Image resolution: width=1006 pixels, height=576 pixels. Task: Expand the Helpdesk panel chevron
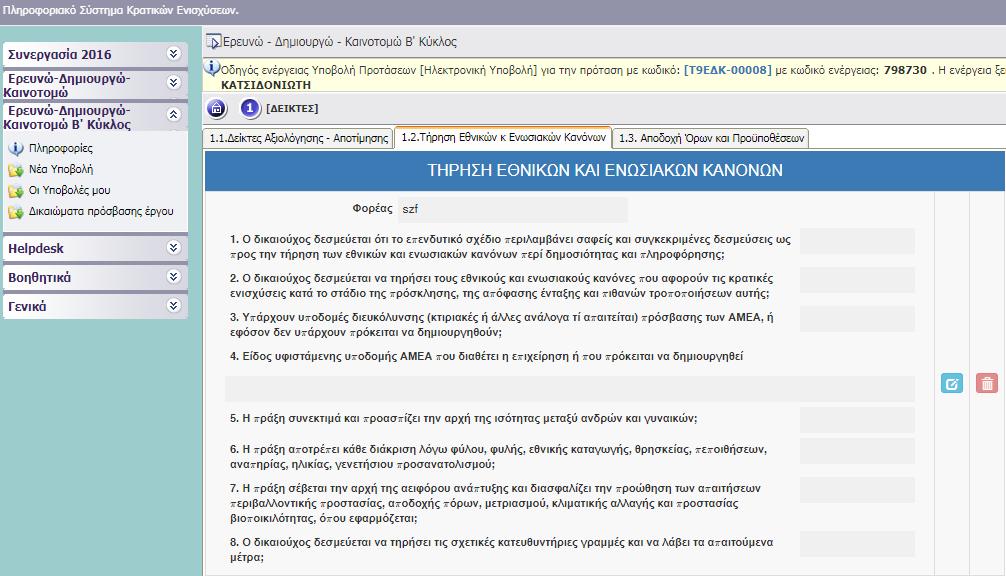[173, 248]
